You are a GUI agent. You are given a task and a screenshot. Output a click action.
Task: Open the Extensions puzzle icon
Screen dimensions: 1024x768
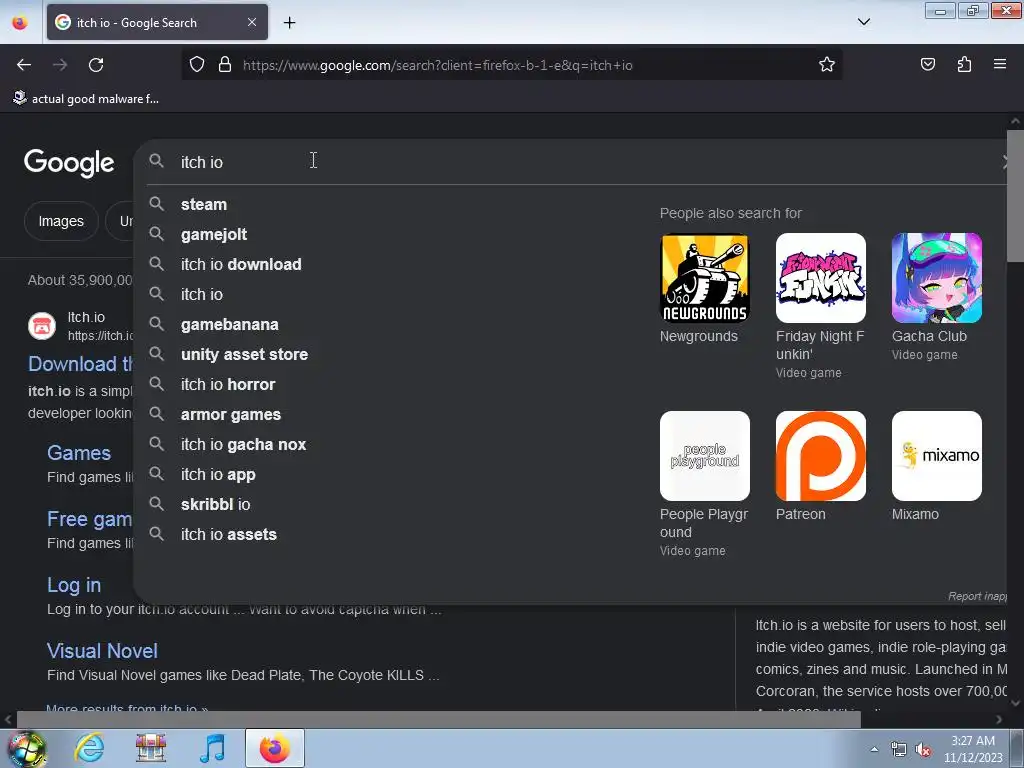pyautogui.click(x=964, y=64)
